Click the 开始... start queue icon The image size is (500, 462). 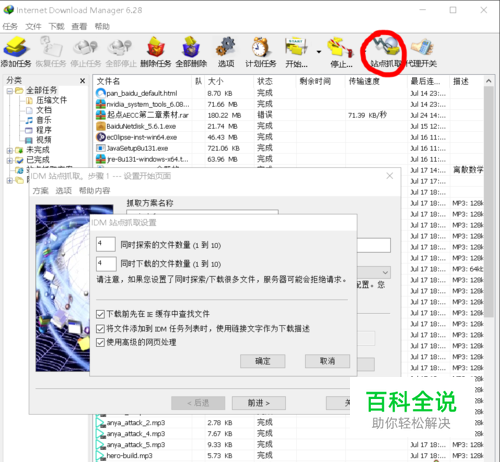296,52
